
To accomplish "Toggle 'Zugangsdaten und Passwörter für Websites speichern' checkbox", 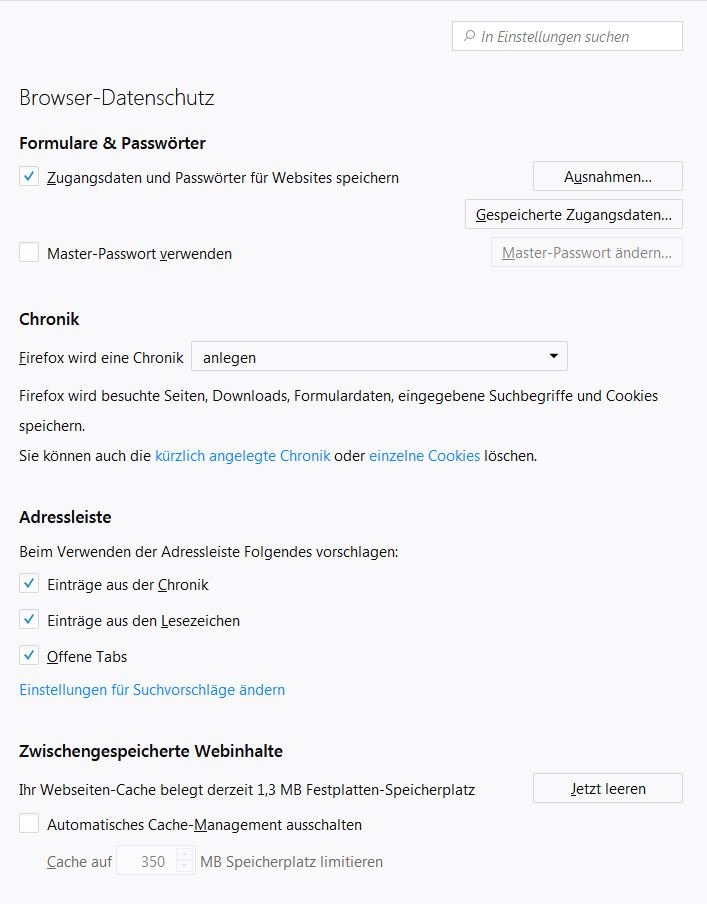I will click(x=29, y=177).
